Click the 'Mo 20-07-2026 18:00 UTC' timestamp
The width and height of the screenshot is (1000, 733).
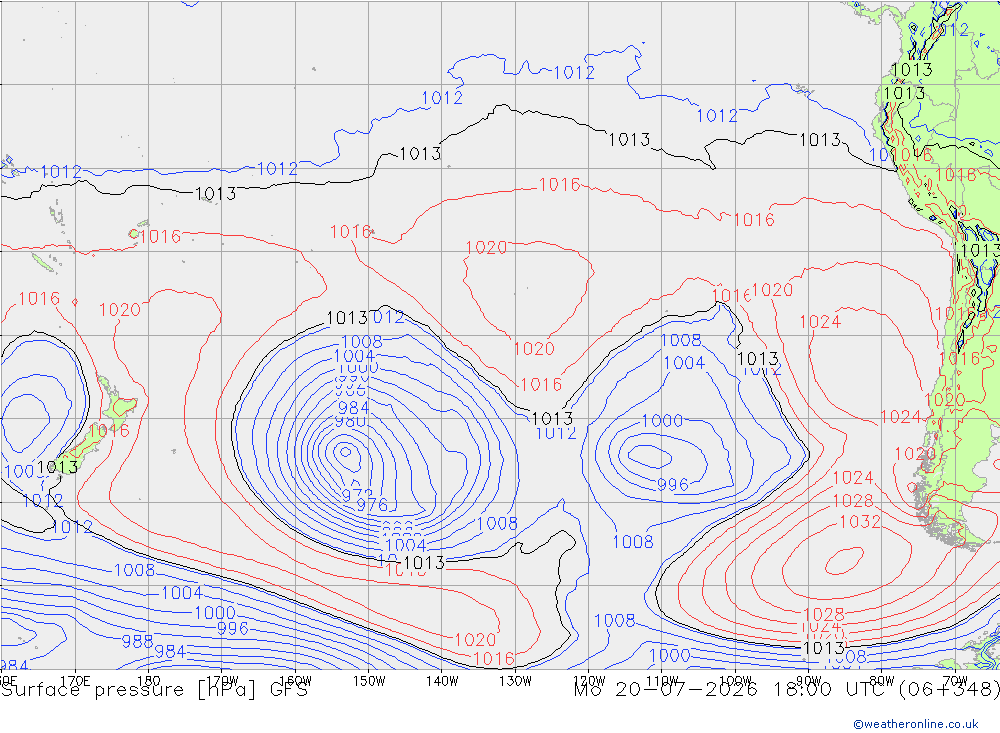pyautogui.click(x=732, y=690)
